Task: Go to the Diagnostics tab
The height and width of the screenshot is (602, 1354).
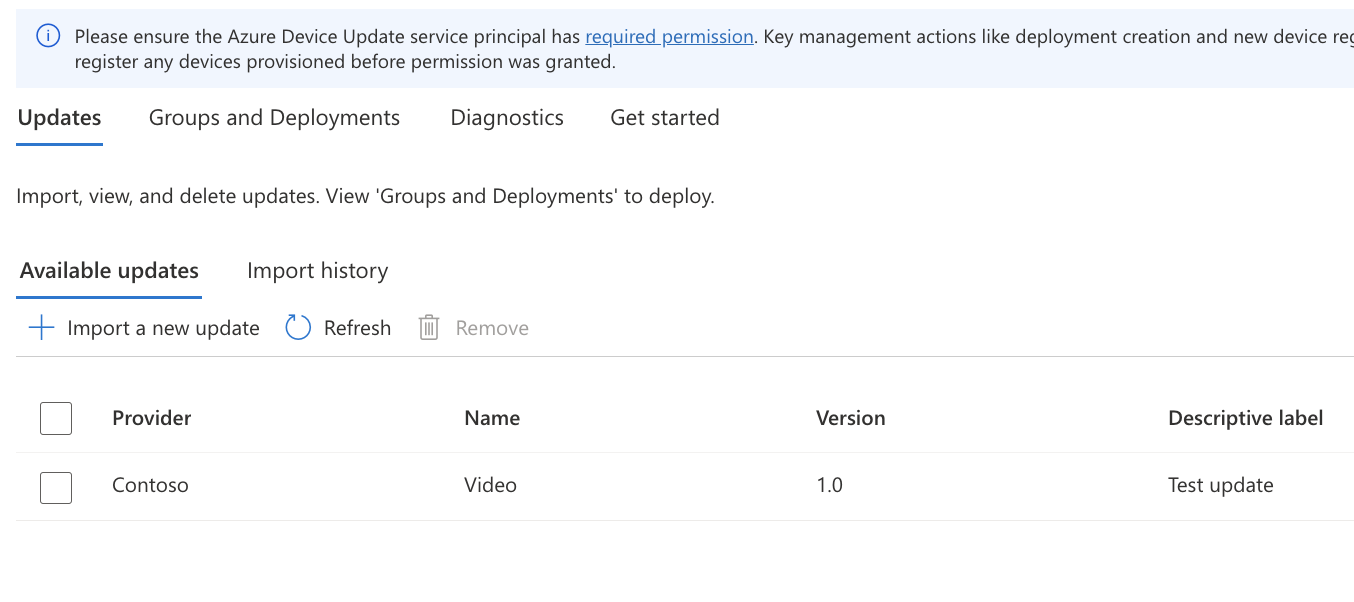Action: (x=507, y=118)
